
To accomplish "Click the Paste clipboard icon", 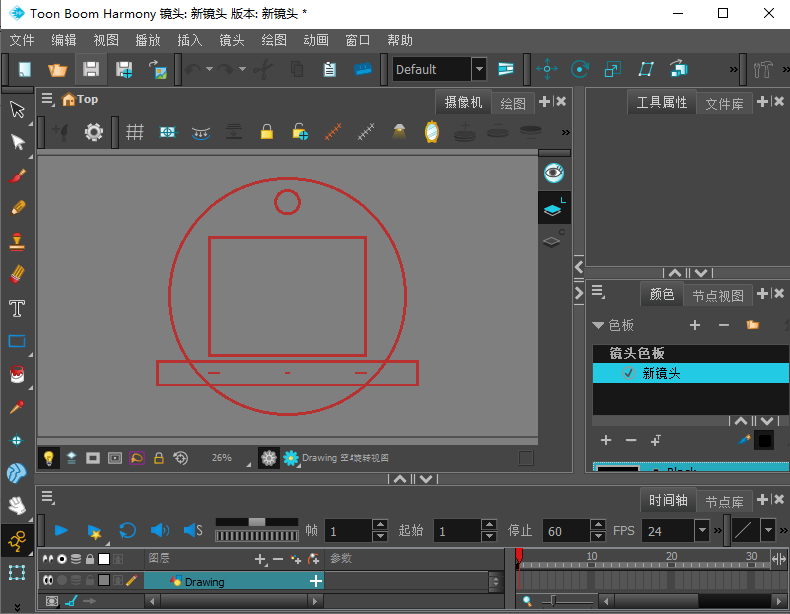I will tap(330, 69).
